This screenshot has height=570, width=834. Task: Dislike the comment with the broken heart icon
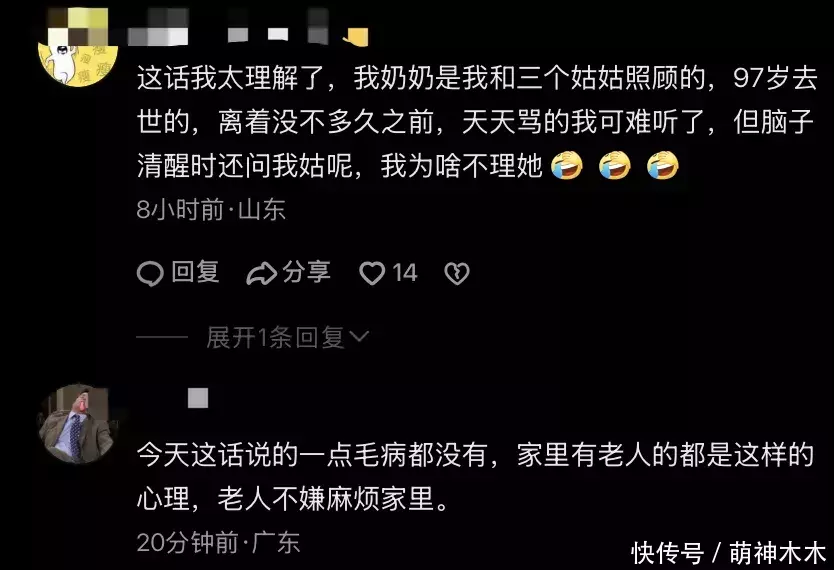[x=457, y=274]
